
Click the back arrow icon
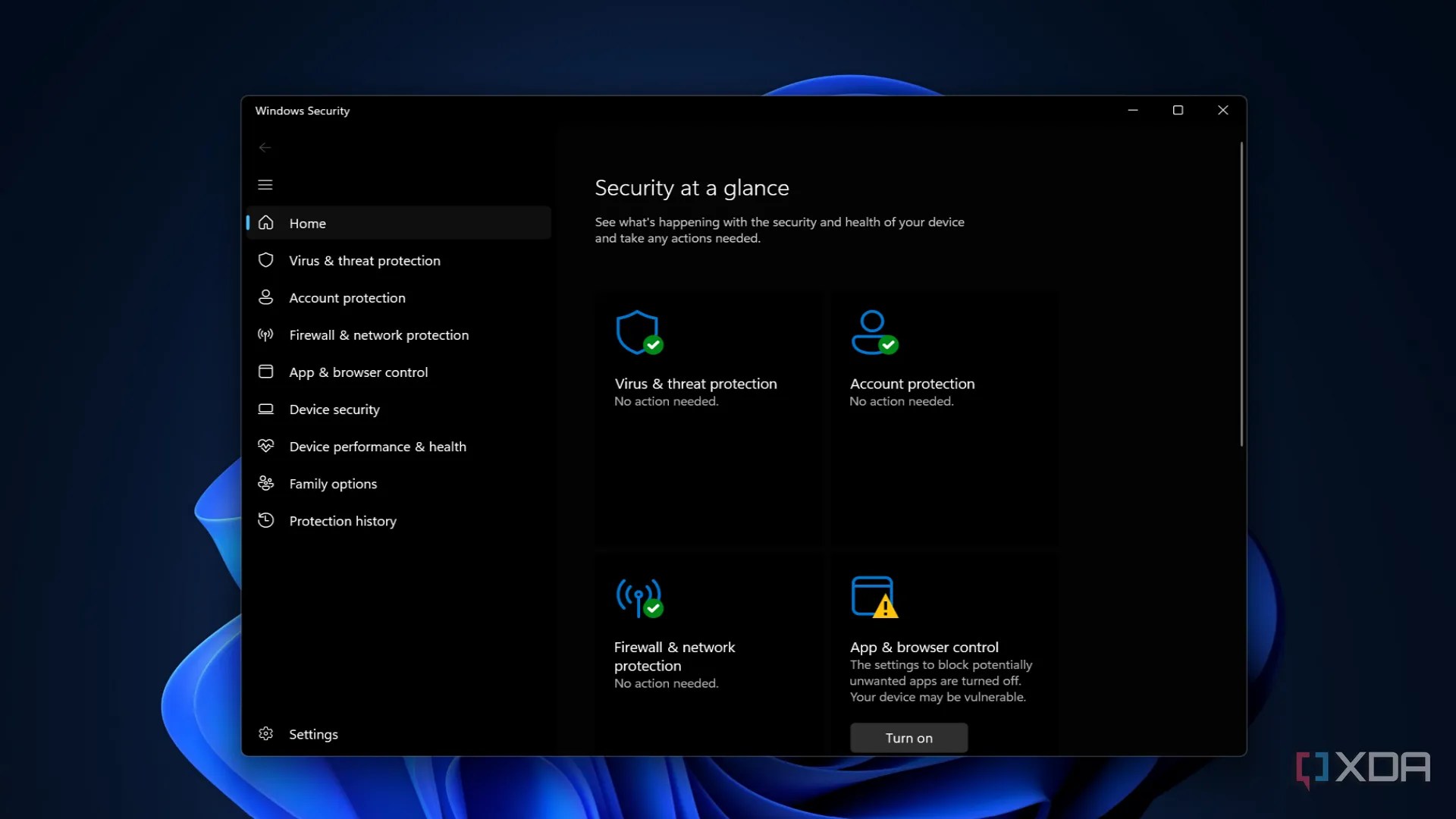coord(265,147)
